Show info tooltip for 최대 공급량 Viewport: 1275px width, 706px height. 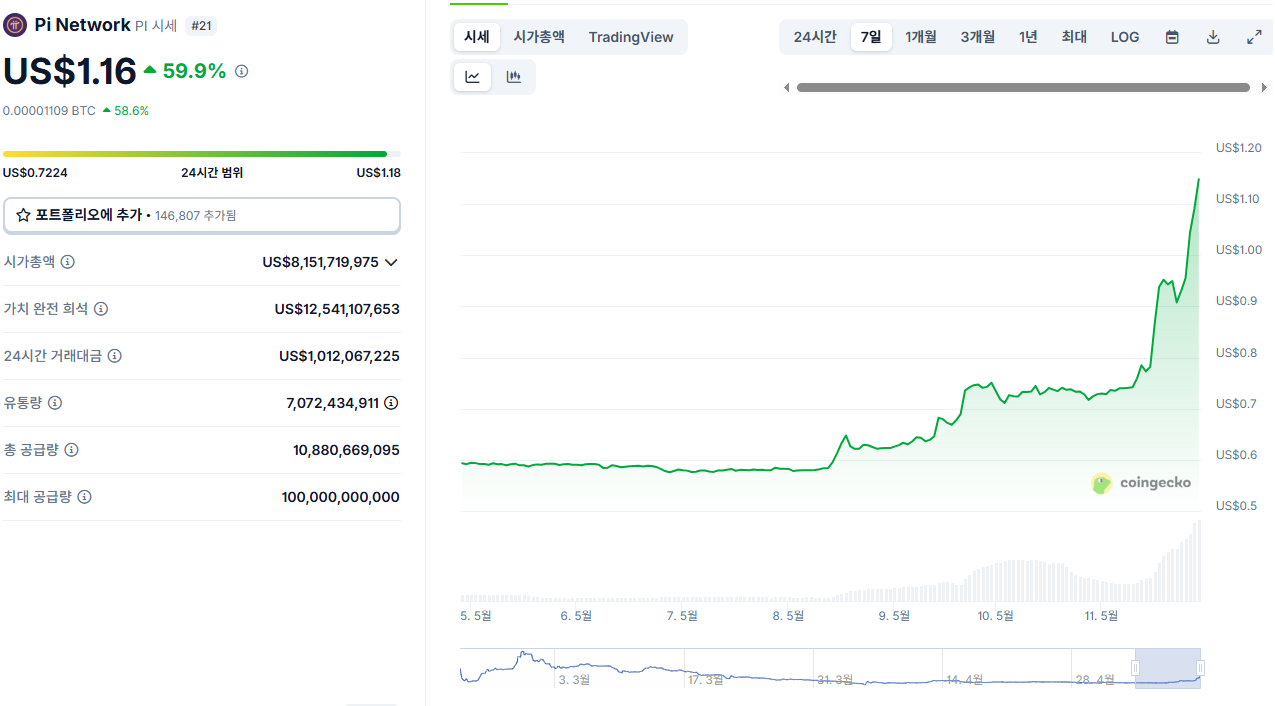click(x=85, y=497)
